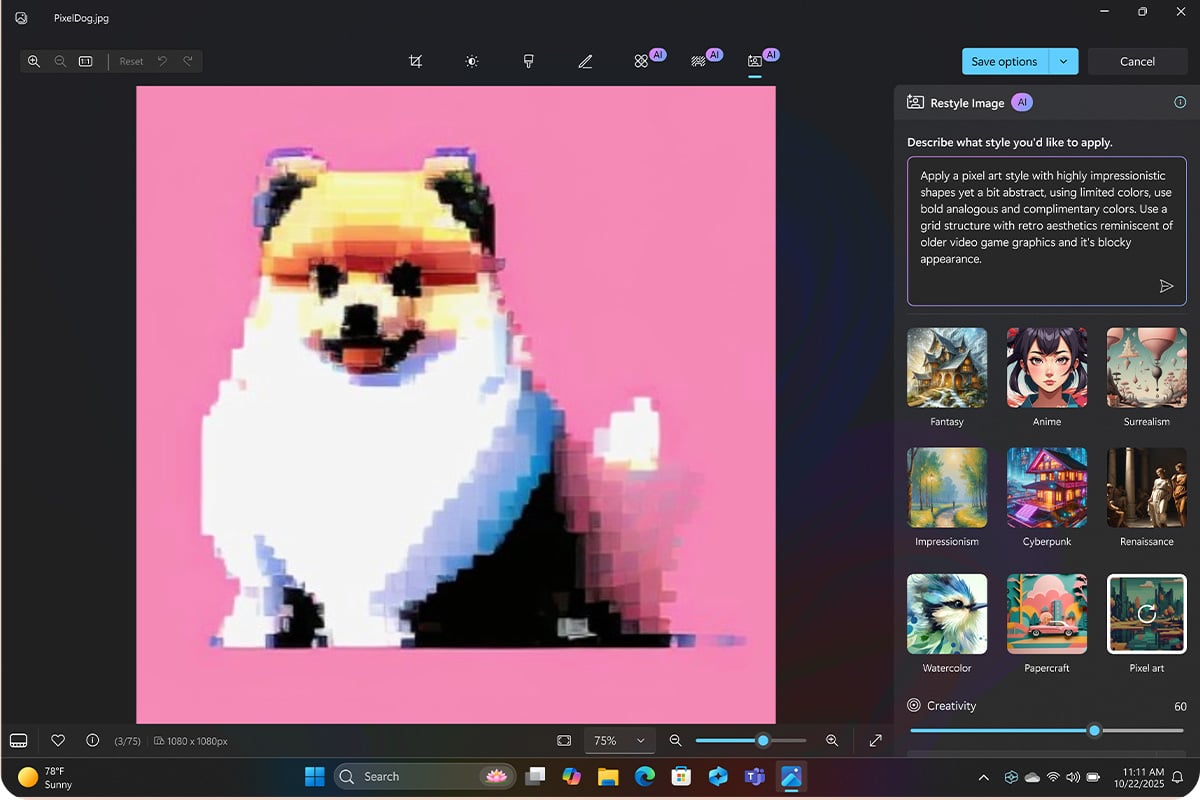Open the brightness Adjustment tool
1200x800 pixels.
pyautogui.click(x=472, y=61)
